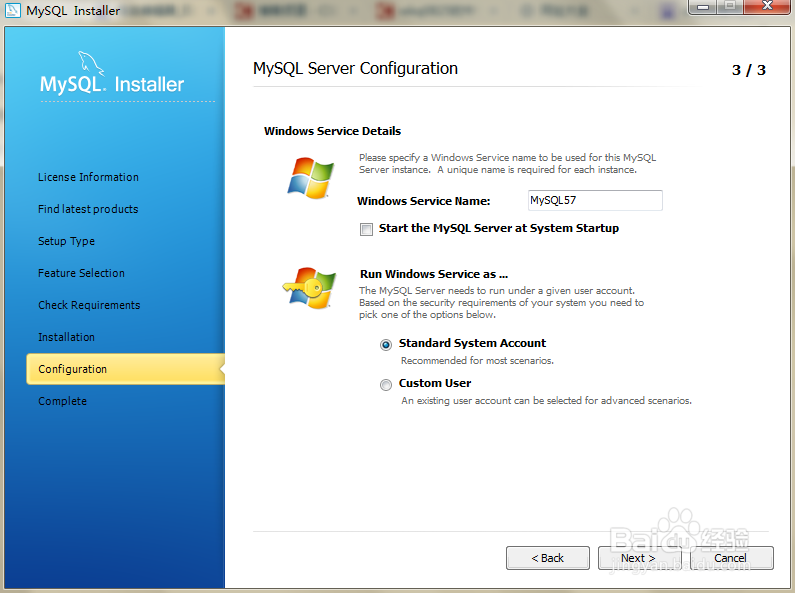Image resolution: width=795 pixels, height=593 pixels.
Task: Click the 'Please specify a Windows Service name' text
Action: 508,164
